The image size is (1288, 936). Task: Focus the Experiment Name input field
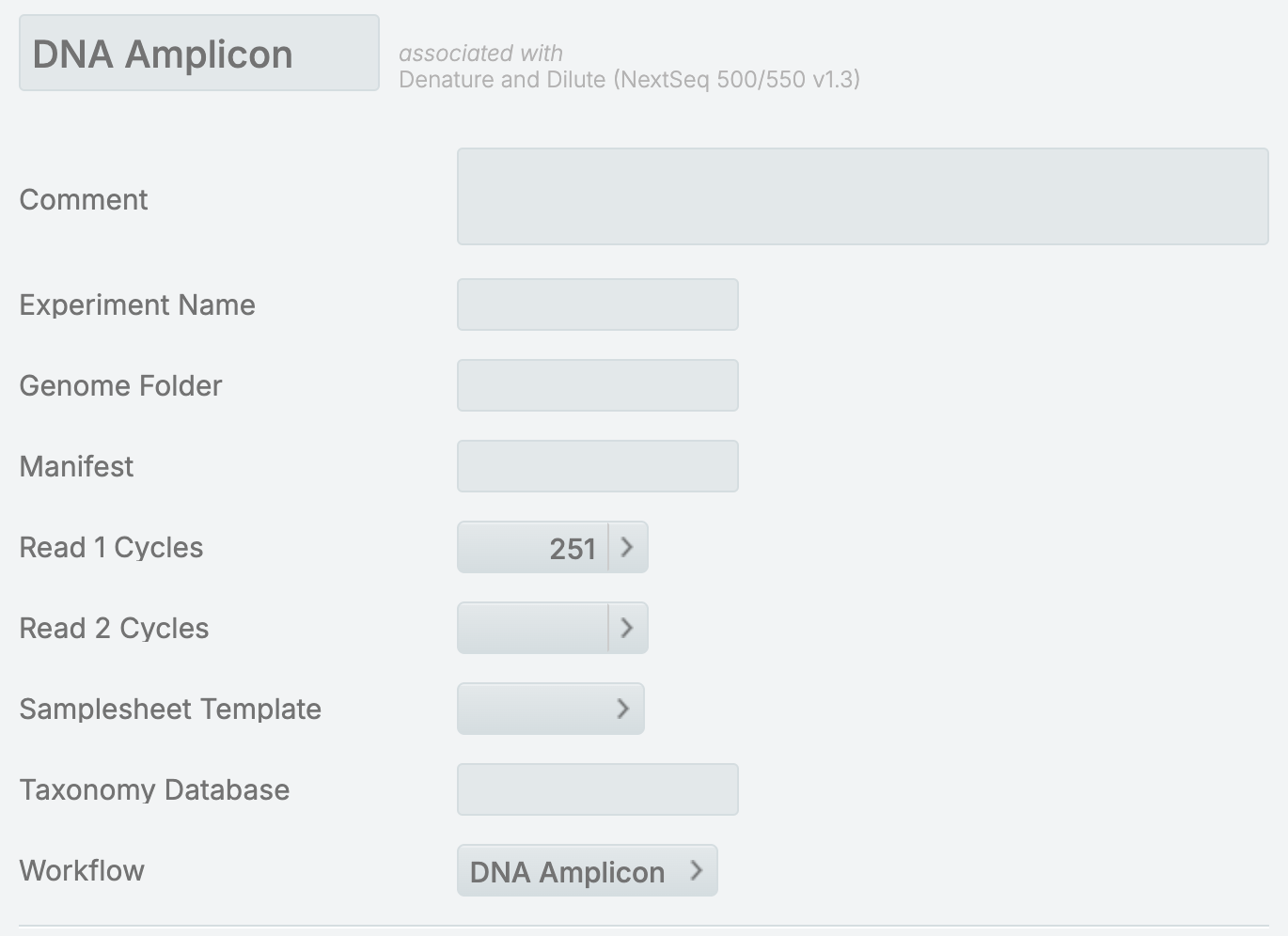tap(597, 304)
